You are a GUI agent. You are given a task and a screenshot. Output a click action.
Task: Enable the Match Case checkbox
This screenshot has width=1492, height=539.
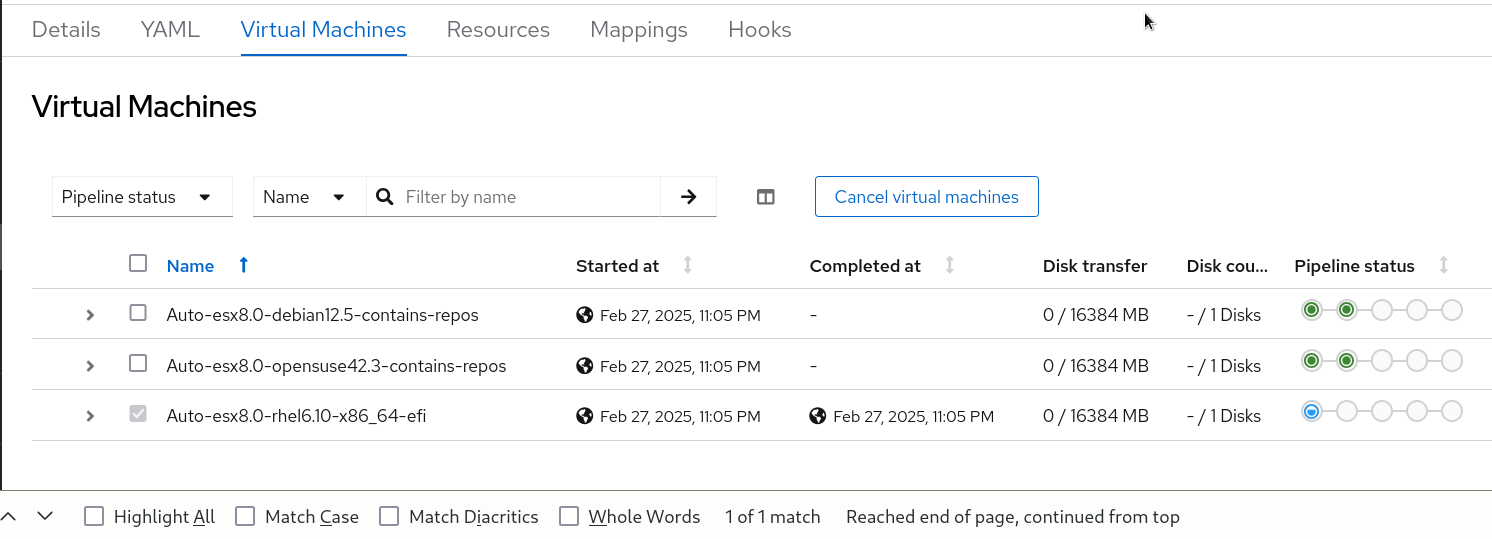coord(245,516)
